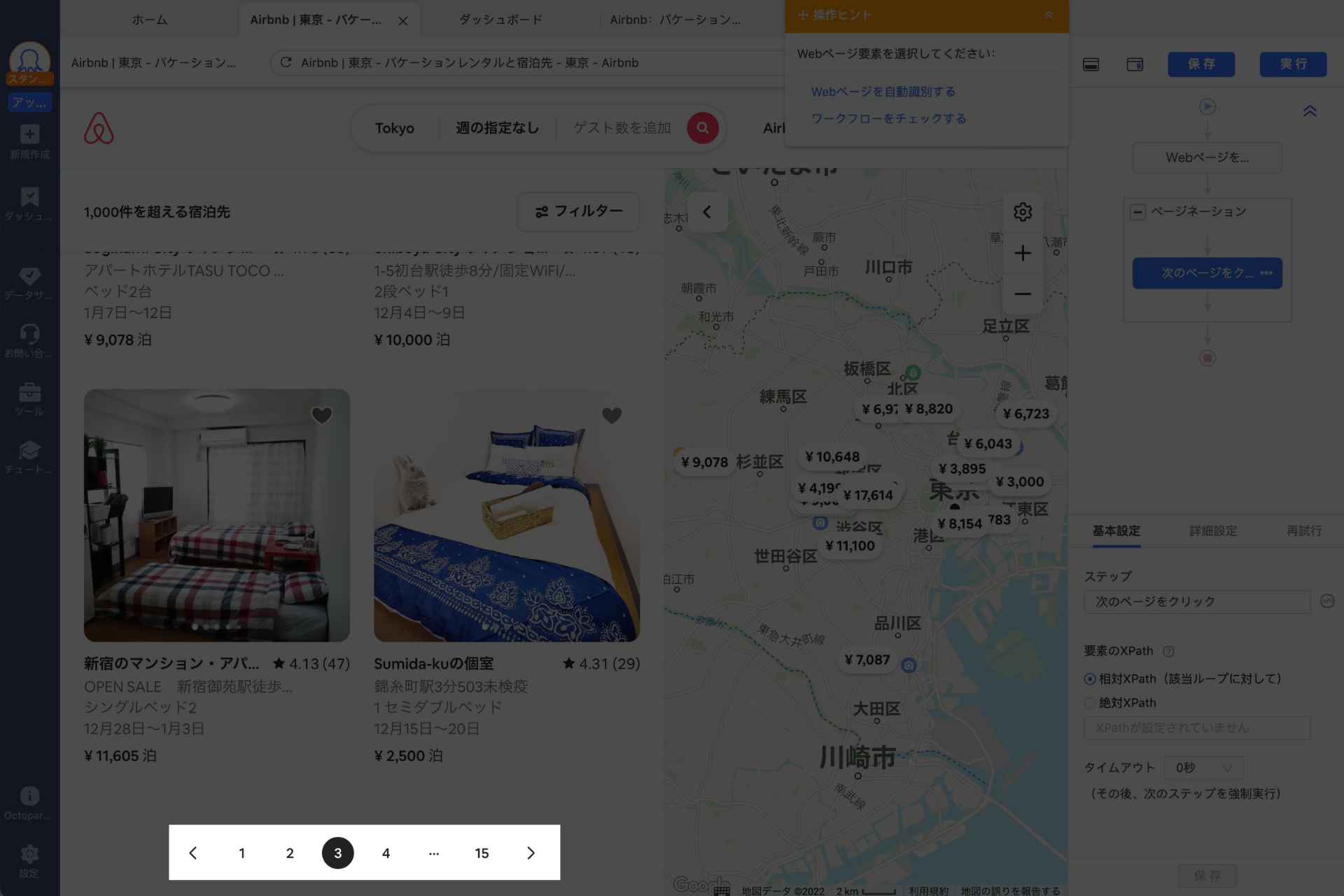Click the top 保存 button

coord(1201,64)
